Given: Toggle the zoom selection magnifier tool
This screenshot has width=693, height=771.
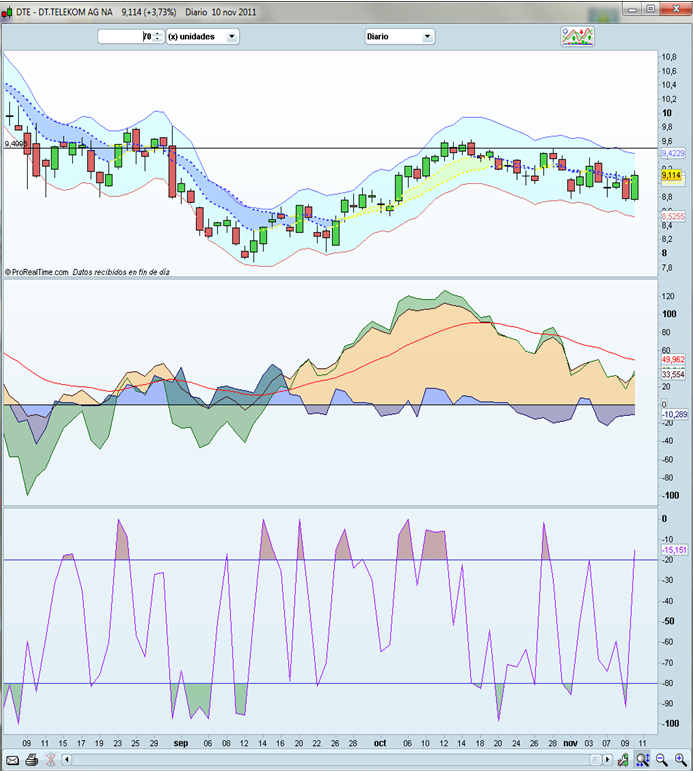Looking at the screenshot, I should click(x=643, y=760).
